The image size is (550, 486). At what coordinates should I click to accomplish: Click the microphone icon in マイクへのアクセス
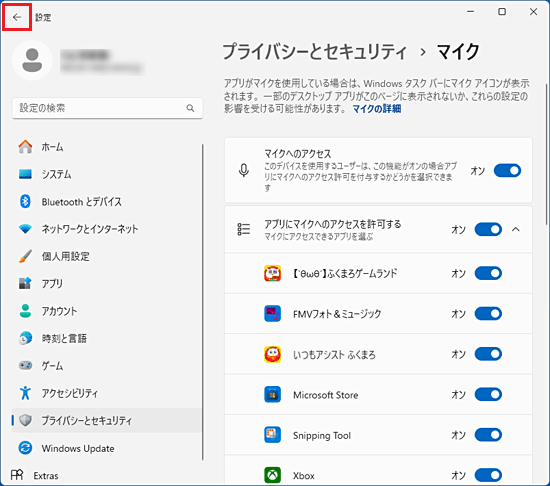click(244, 170)
